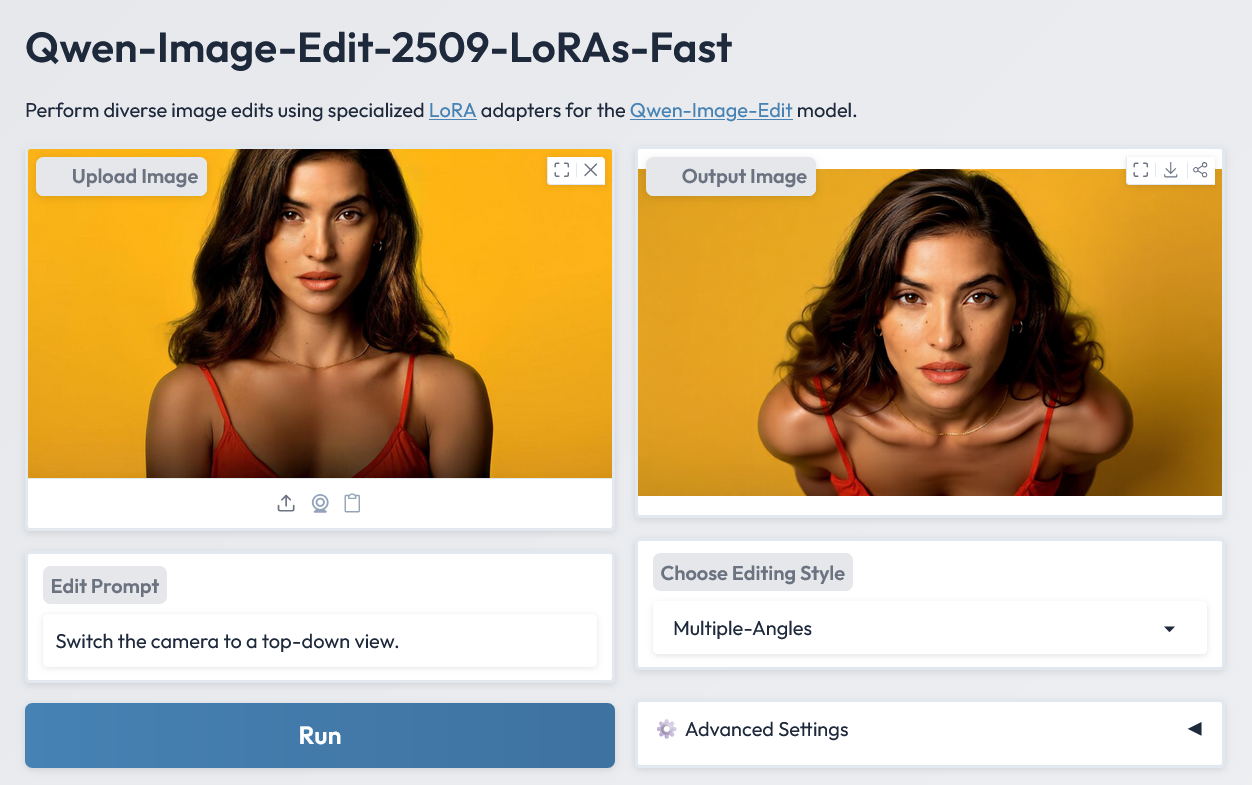Follow the Qwen-Image-Edit model link
This screenshot has height=785, width=1252.
pos(711,110)
